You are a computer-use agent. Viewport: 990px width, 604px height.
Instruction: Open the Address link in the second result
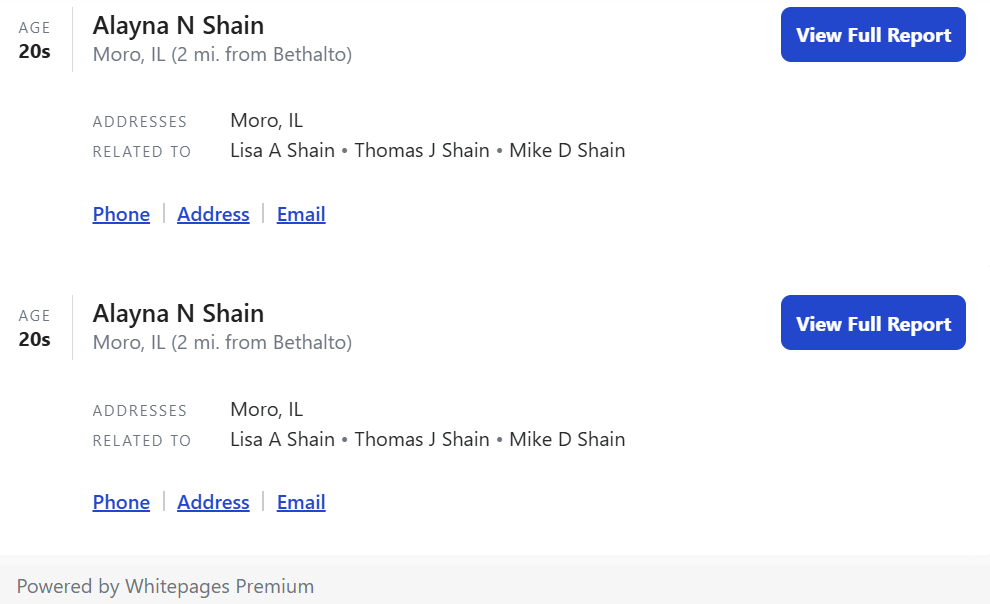click(213, 502)
